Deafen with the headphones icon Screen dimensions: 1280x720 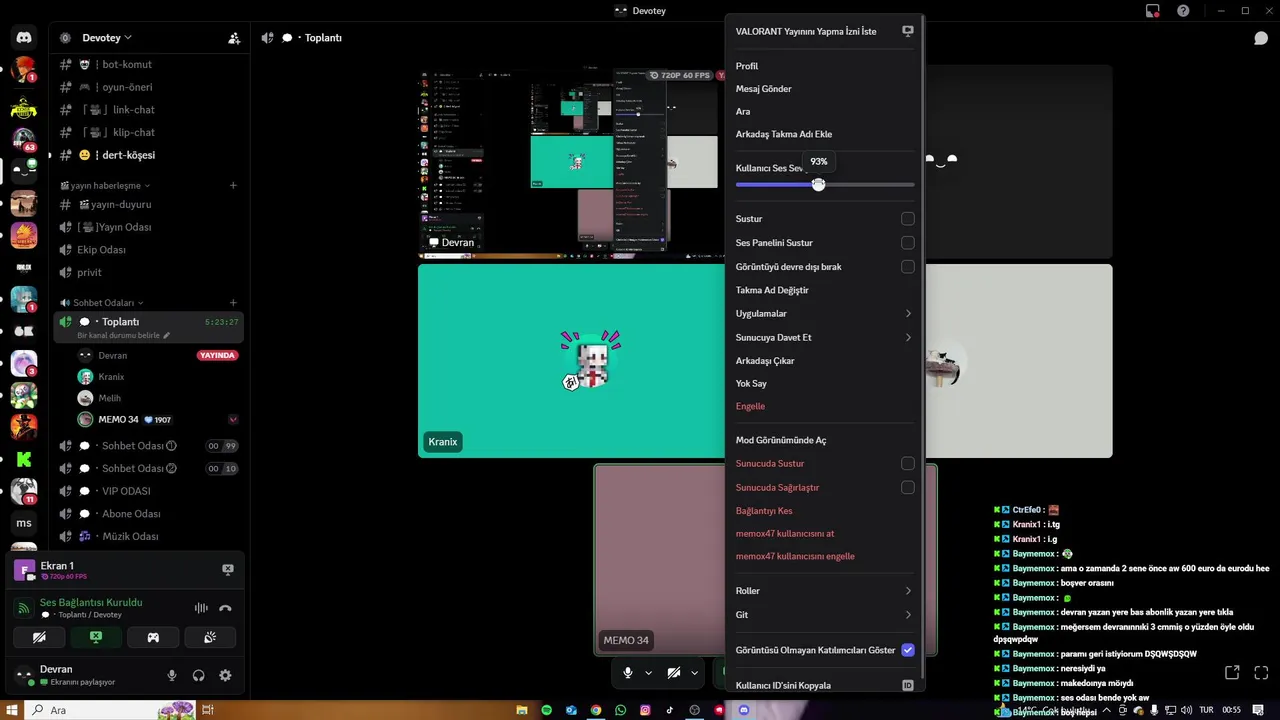click(198, 675)
